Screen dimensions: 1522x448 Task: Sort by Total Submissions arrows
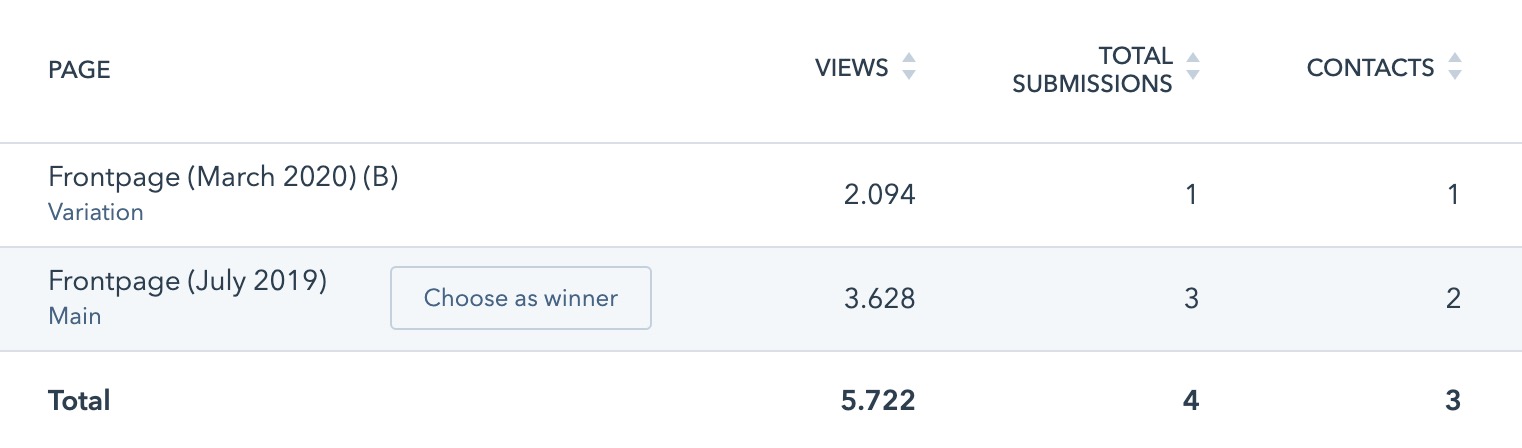1191,68
